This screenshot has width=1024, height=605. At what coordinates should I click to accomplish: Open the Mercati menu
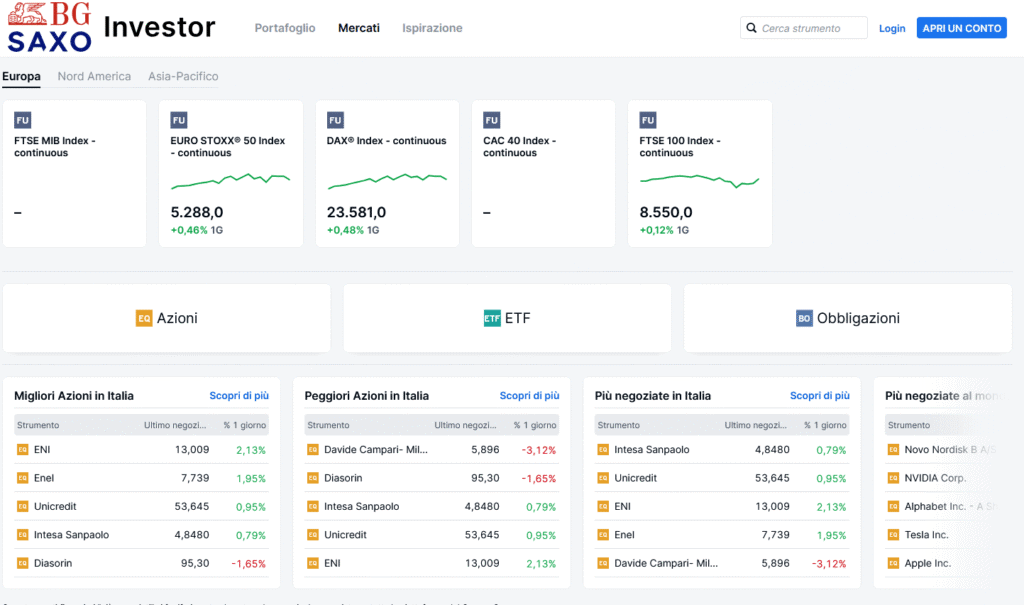click(x=359, y=28)
